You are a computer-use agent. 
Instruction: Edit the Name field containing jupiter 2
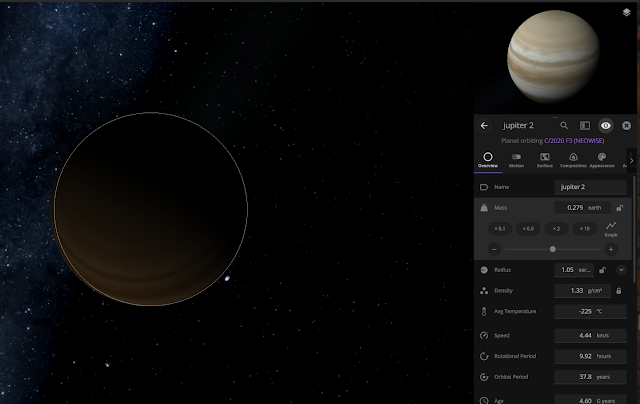(590, 187)
